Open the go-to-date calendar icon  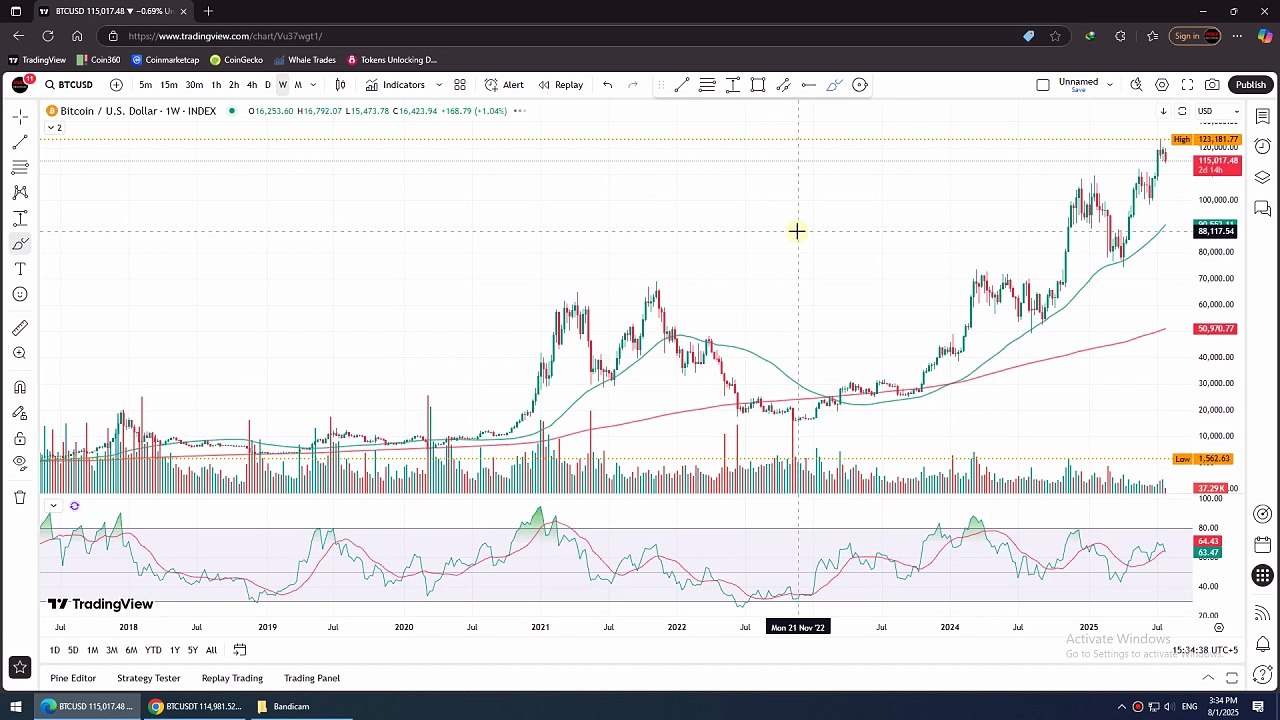coord(240,650)
